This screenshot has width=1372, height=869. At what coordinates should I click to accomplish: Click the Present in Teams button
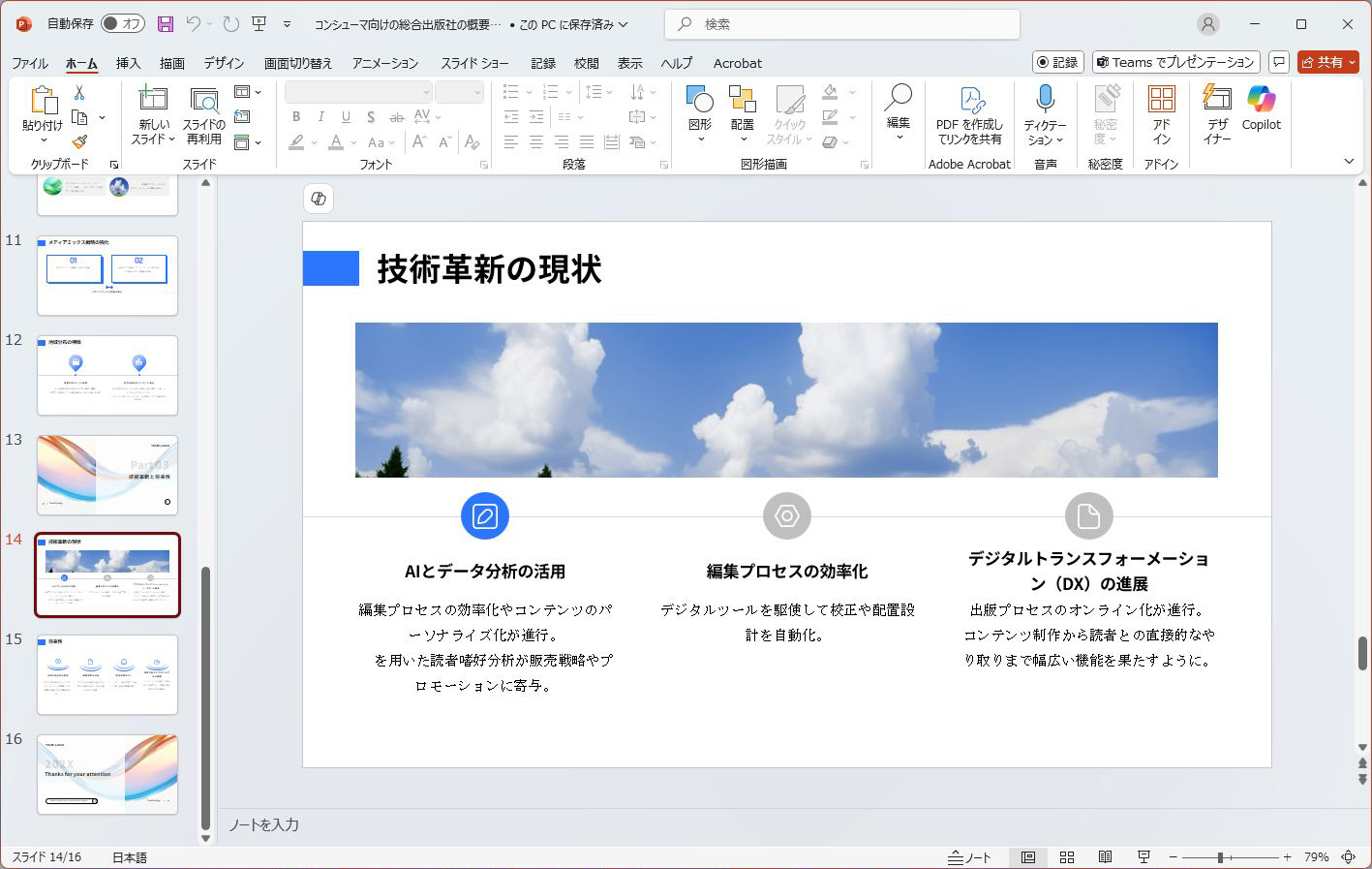1175,62
